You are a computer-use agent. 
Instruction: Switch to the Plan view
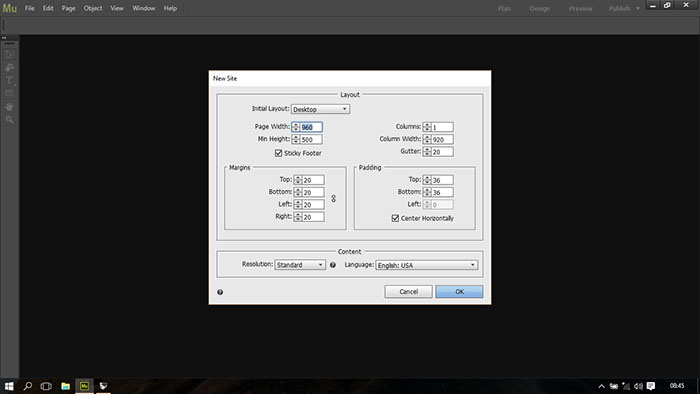504,8
